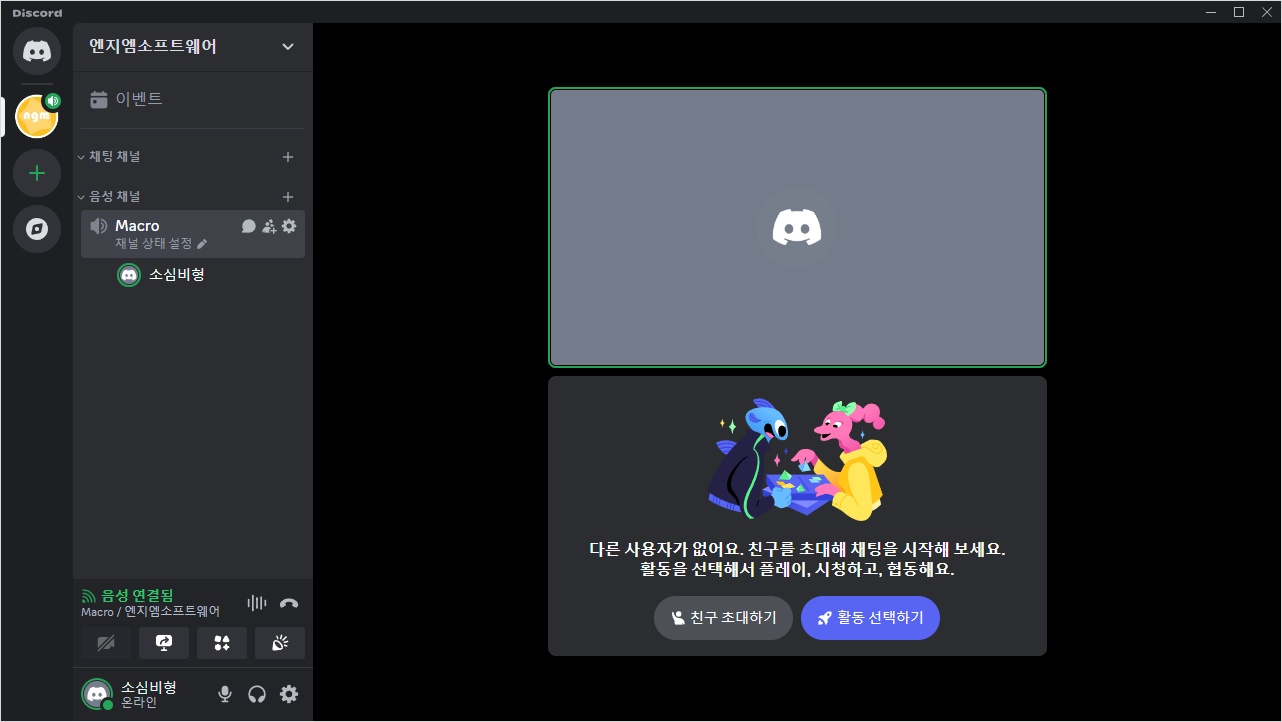Start an activity from voice panel

tap(222, 643)
